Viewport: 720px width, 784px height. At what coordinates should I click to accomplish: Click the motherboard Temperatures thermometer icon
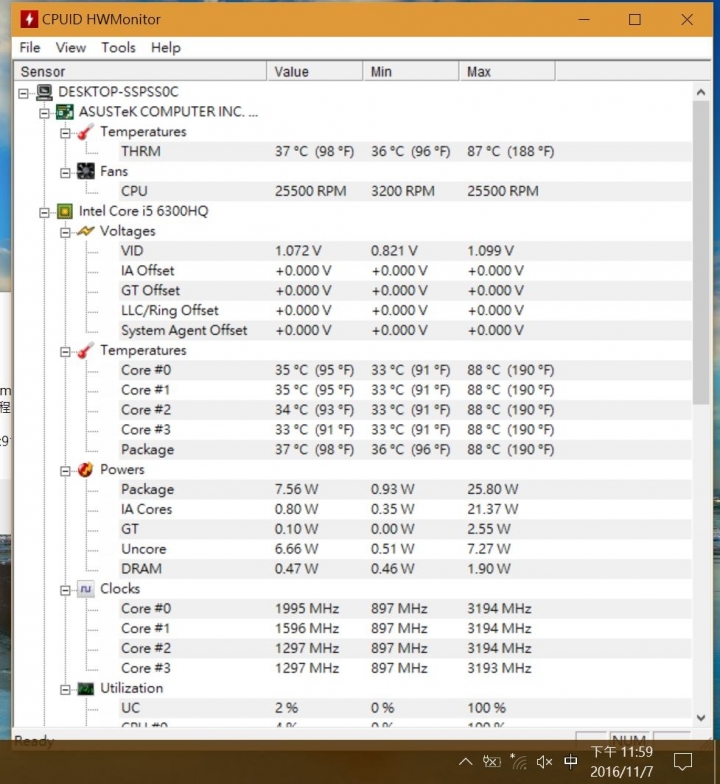pos(86,132)
